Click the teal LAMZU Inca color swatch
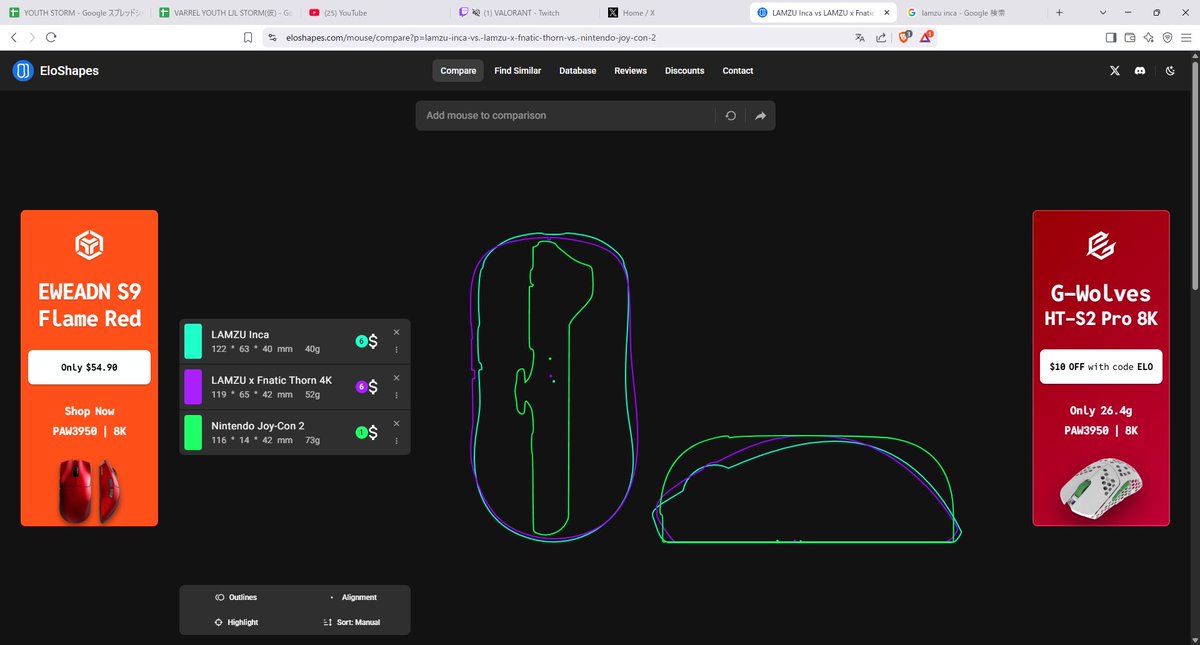Viewport: 1200px width, 645px height. click(193, 341)
